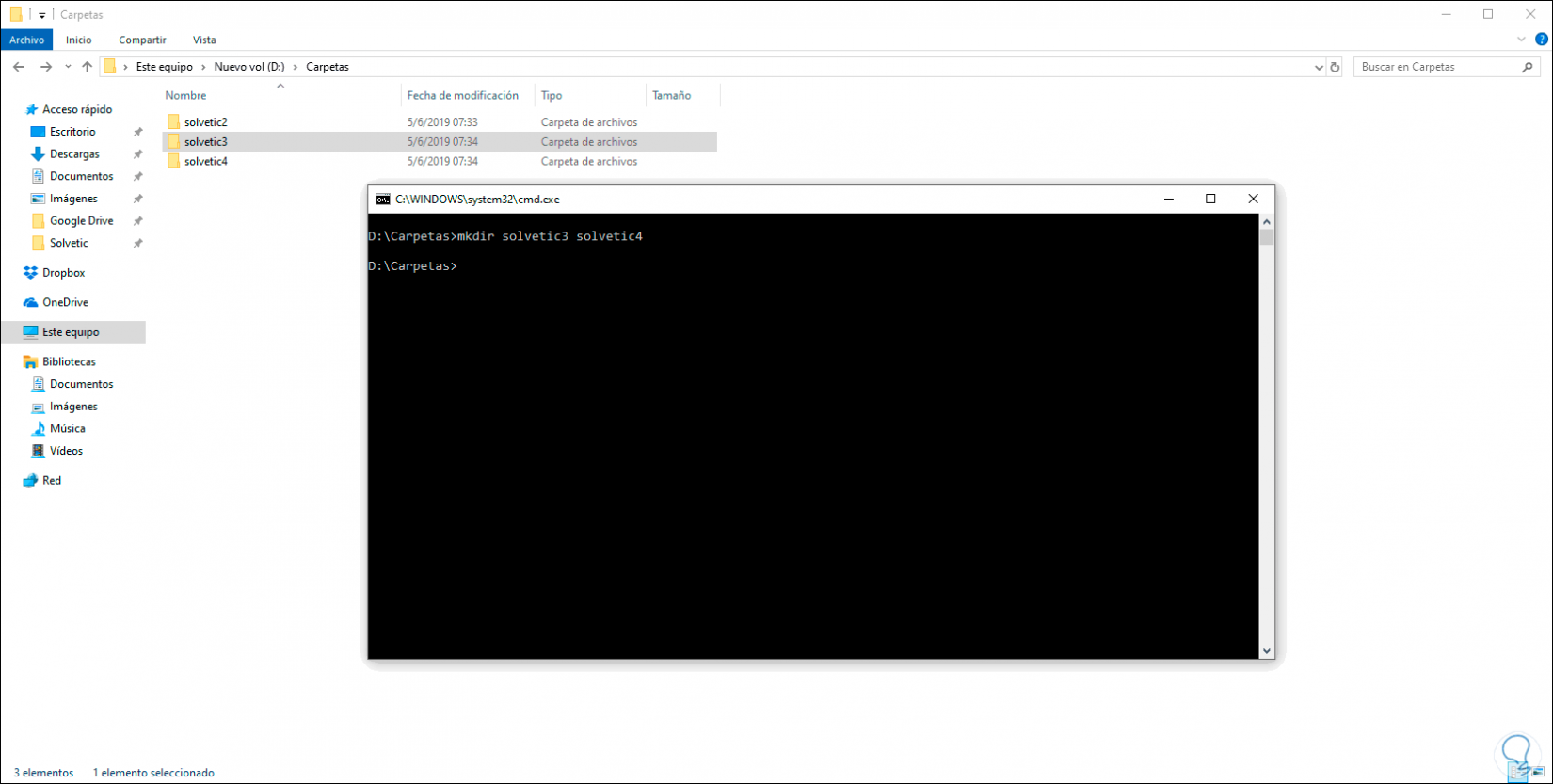The width and height of the screenshot is (1553, 784).
Task: Open the Explorer help question mark icon
Action: click(x=1542, y=40)
